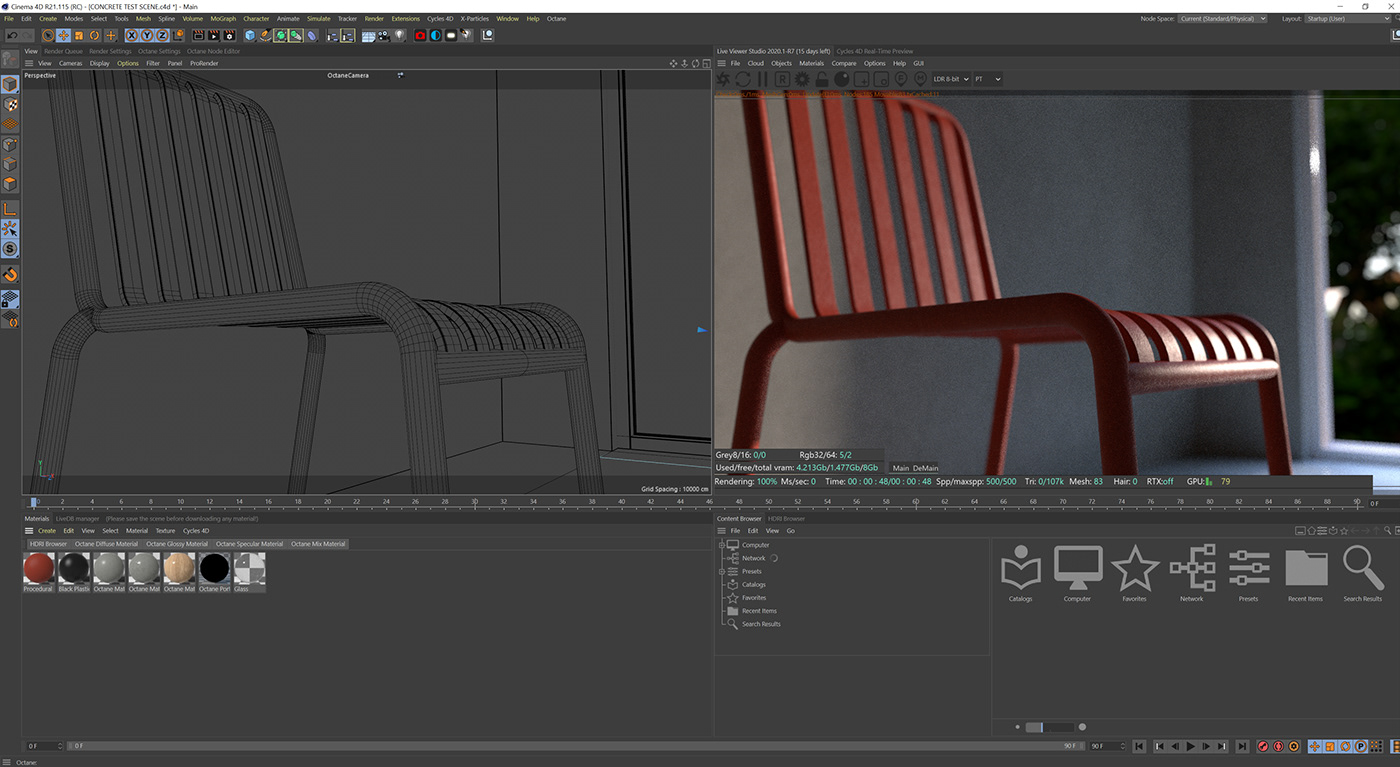This screenshot has width=1400, height=767.
Task: Toggle Octane render lock resolution icon
Action: [x=821, y=79]
